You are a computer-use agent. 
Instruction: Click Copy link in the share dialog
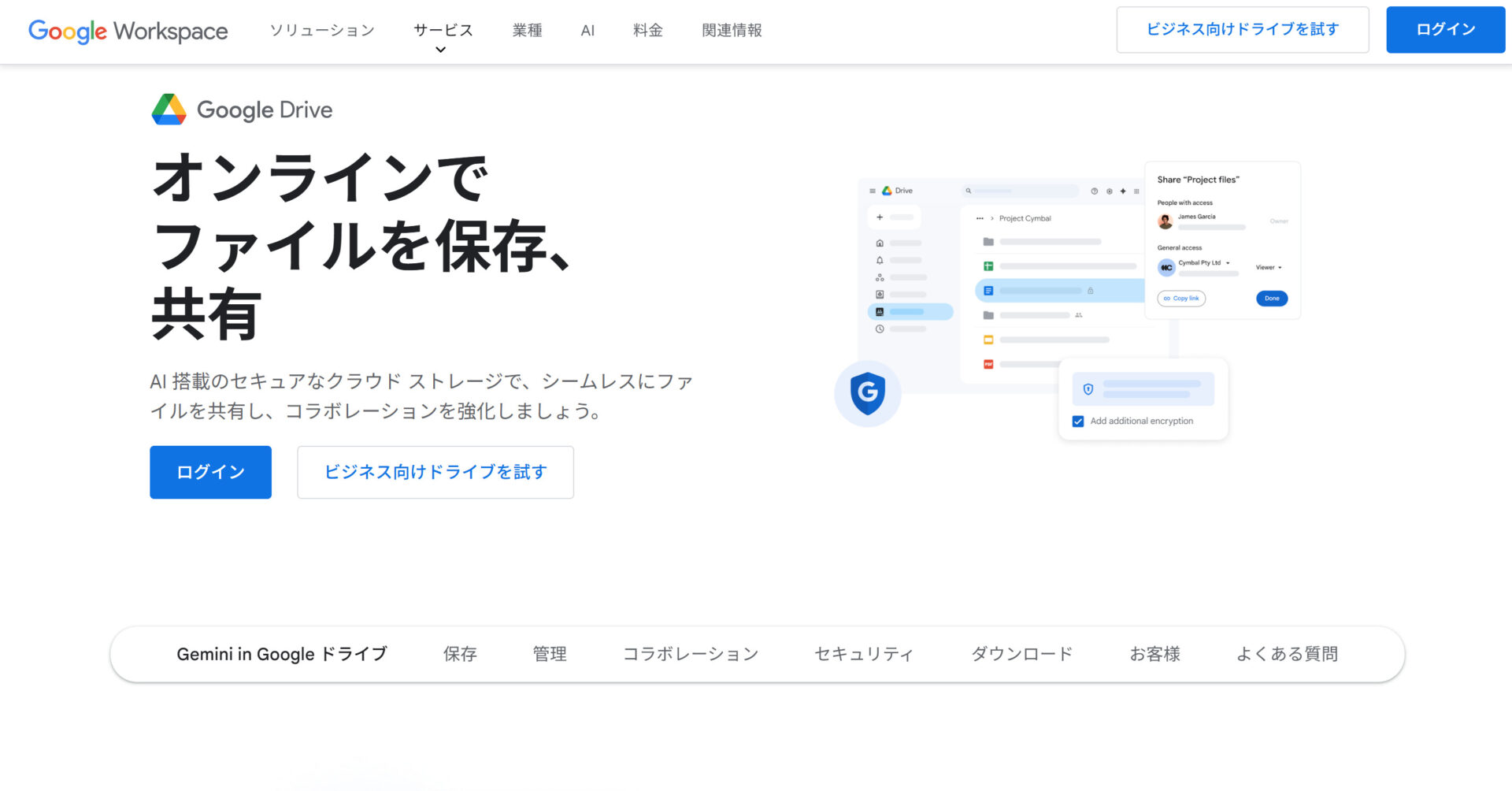click(x=1181, y=299)
